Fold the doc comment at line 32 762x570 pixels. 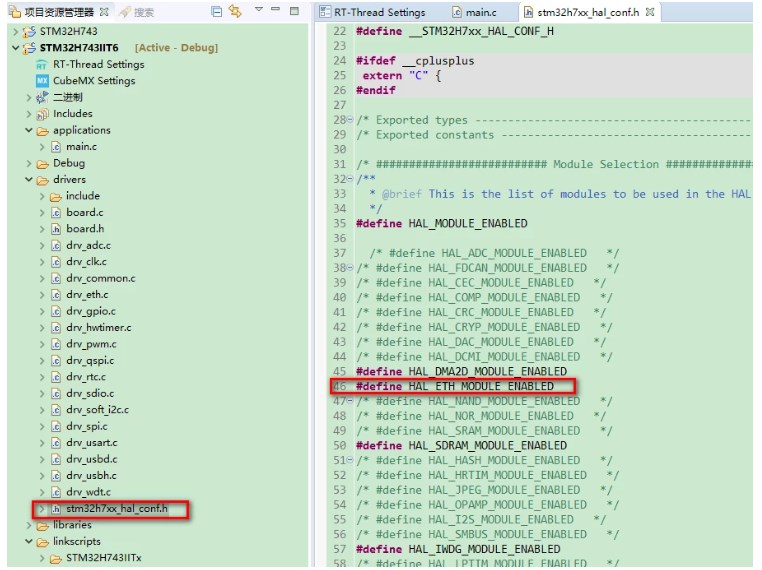350,179
